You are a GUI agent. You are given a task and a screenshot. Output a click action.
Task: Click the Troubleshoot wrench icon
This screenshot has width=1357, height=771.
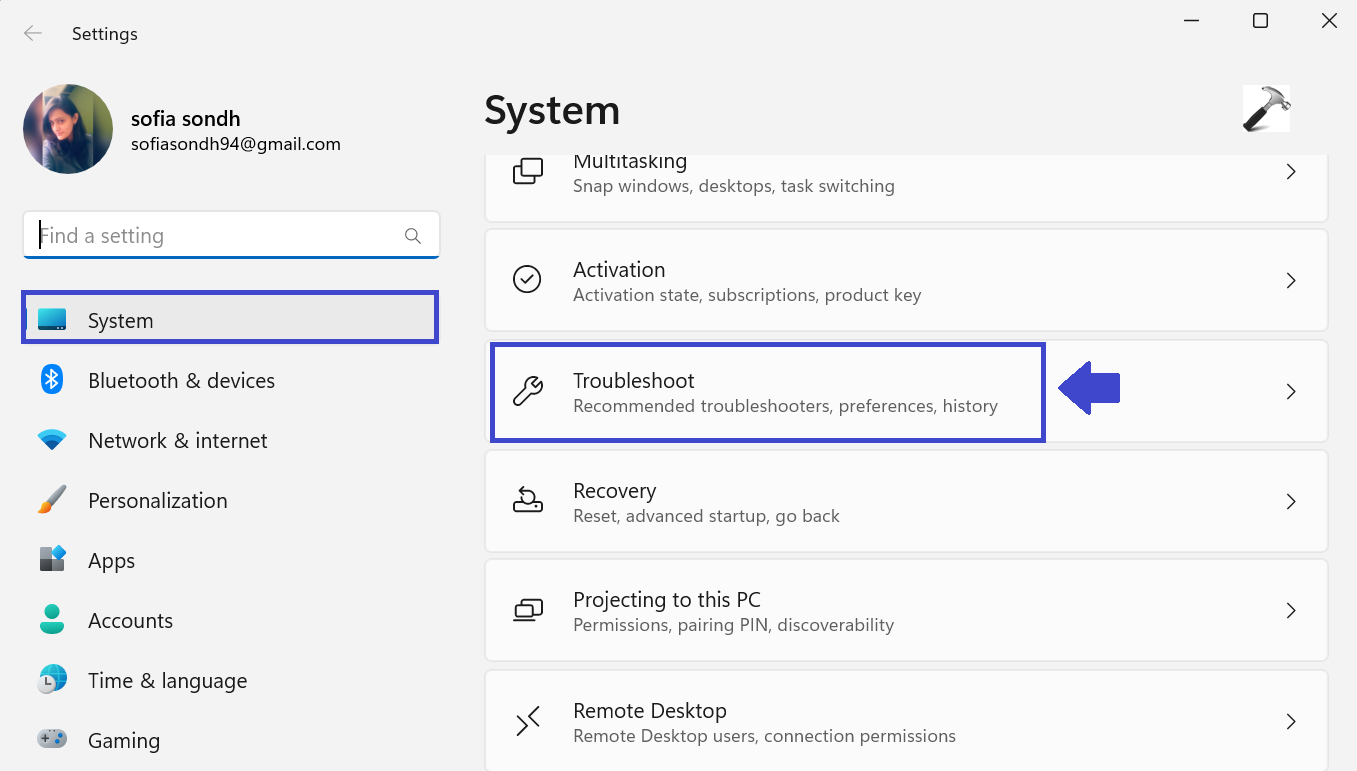coord(527,391)
